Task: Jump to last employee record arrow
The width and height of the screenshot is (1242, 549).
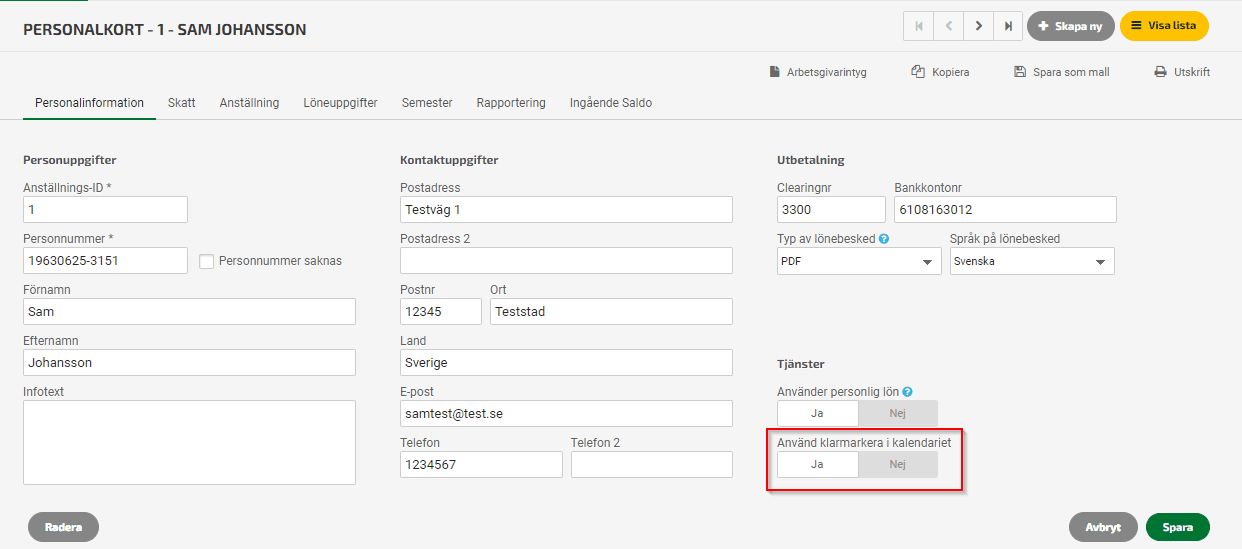Action: click(1008, 26)
